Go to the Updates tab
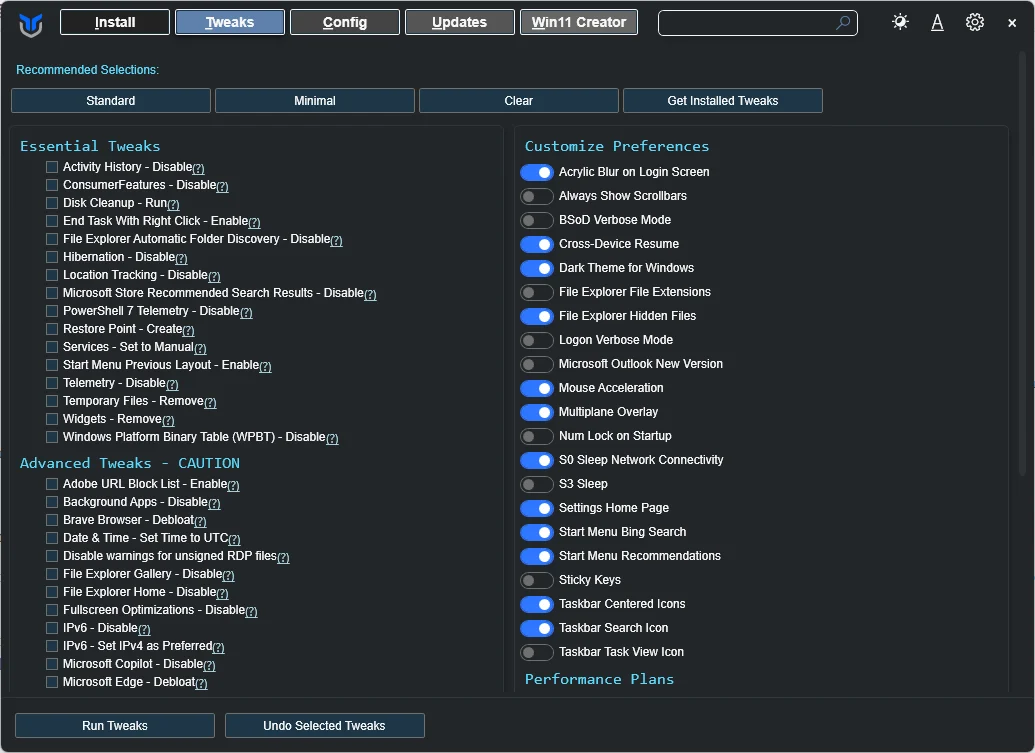The height and width of the screenshot is (753, 1035). (459, 22)
